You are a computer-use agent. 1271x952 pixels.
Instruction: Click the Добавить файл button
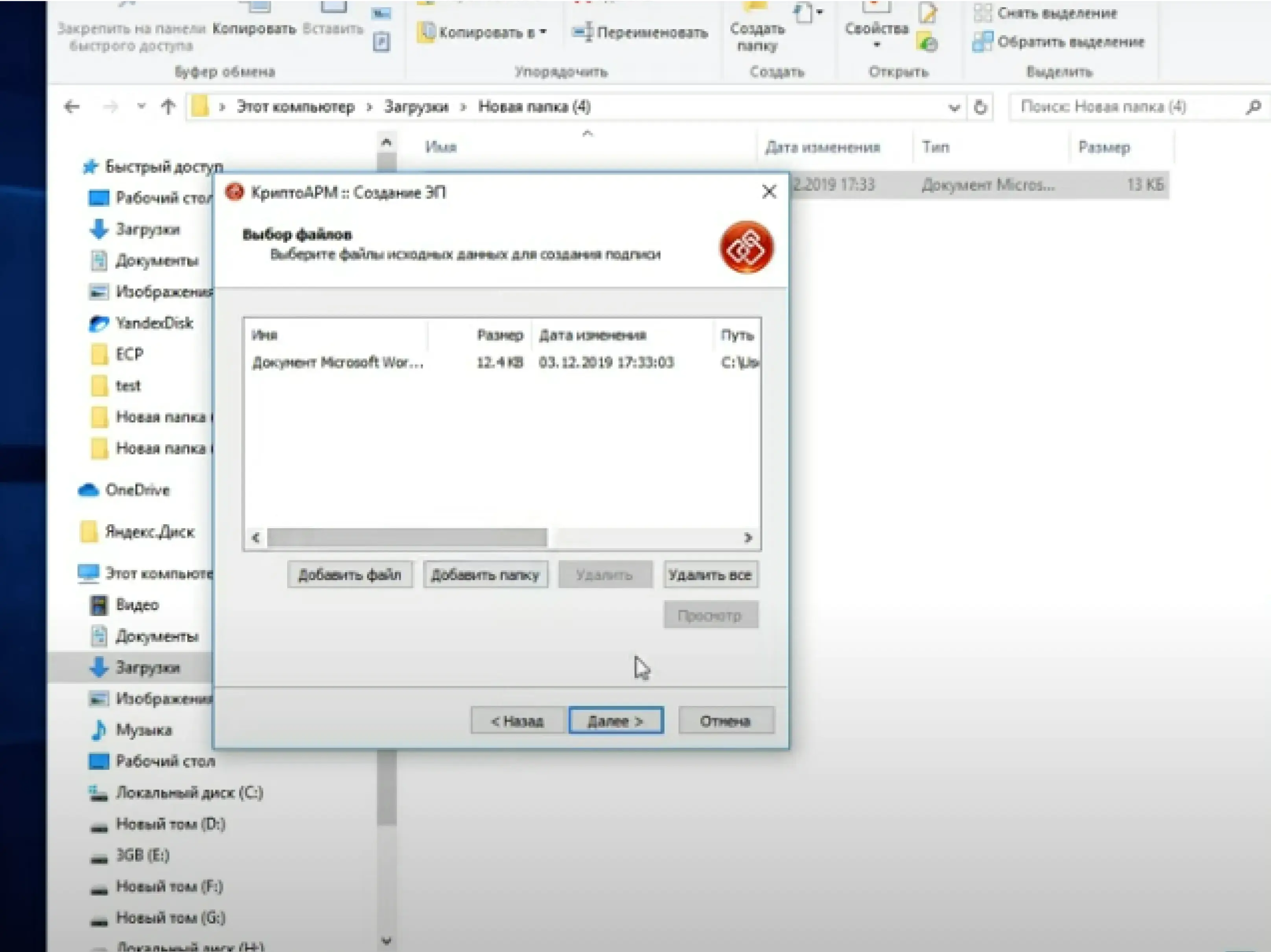tap(349, 575)
